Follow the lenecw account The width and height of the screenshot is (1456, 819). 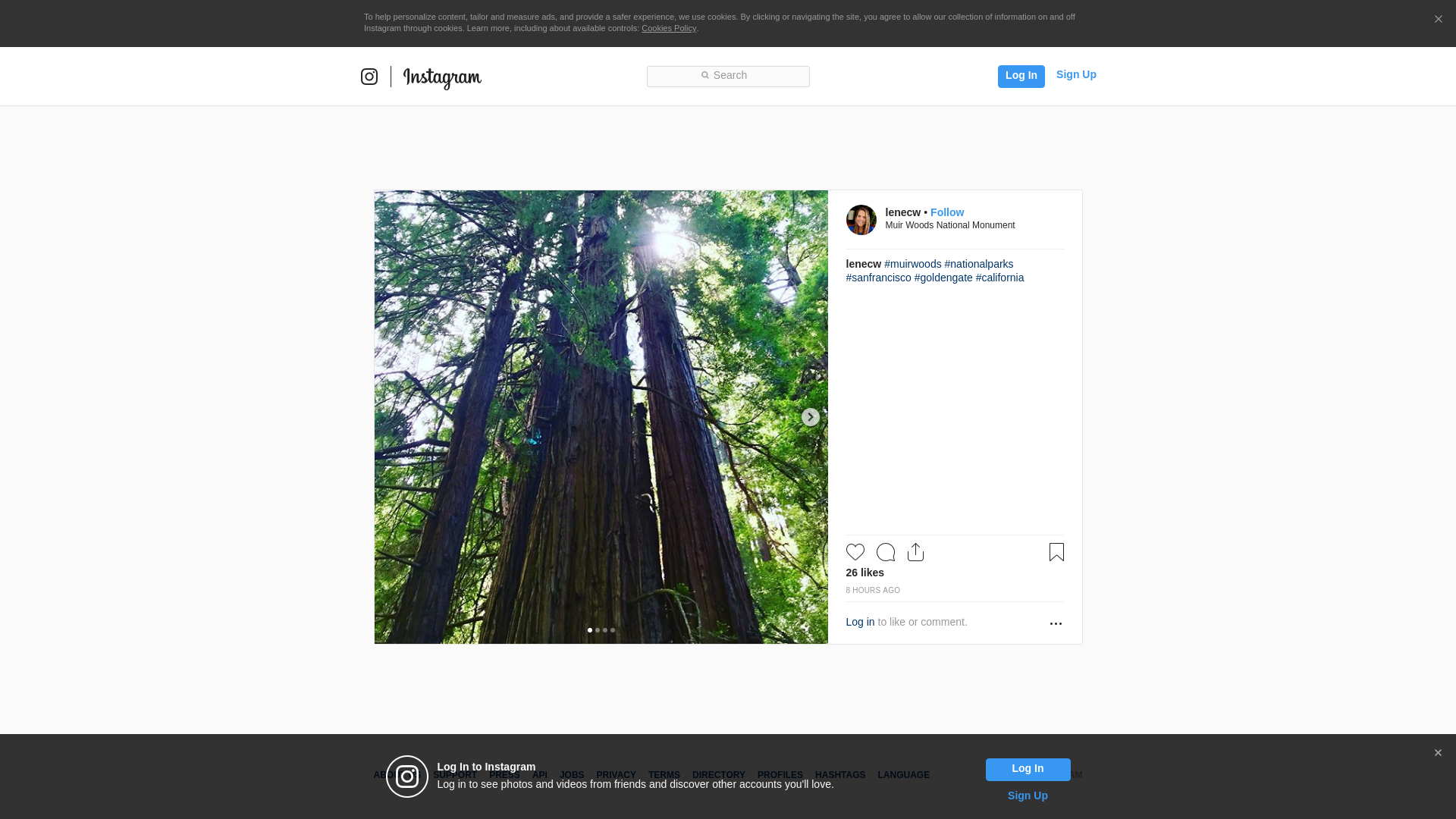click(x=946, y=212)
